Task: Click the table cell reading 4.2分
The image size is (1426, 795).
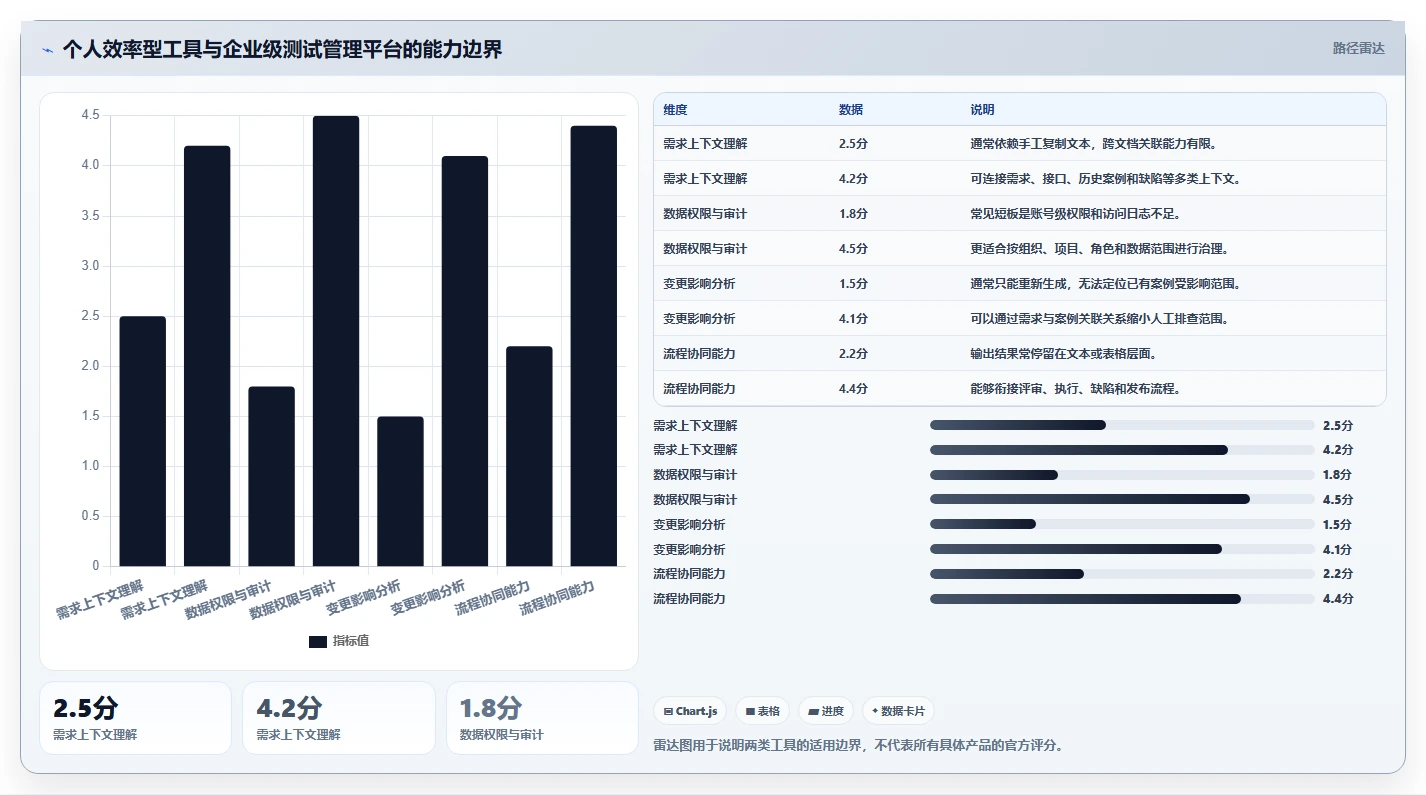Action: tap(853, 179)
